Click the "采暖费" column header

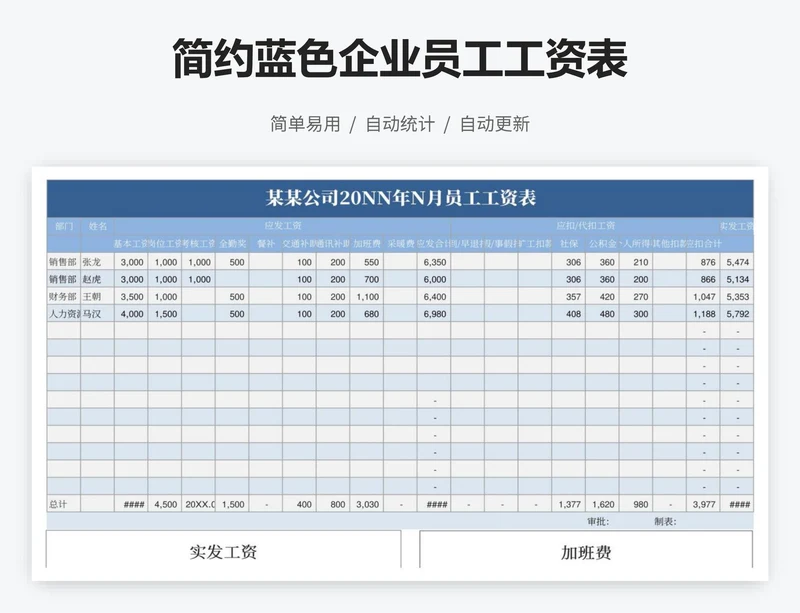coord(401,244)
